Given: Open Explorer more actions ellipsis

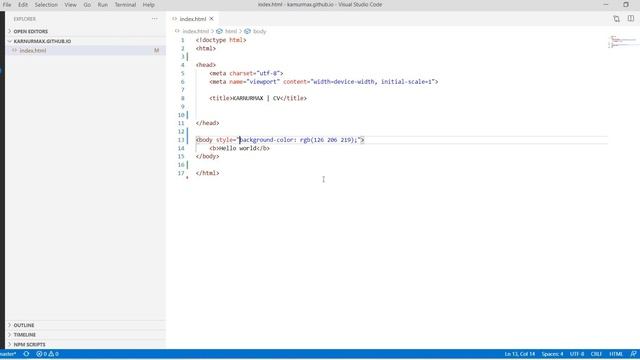Looking at the screenshot, I should (155, 19).
